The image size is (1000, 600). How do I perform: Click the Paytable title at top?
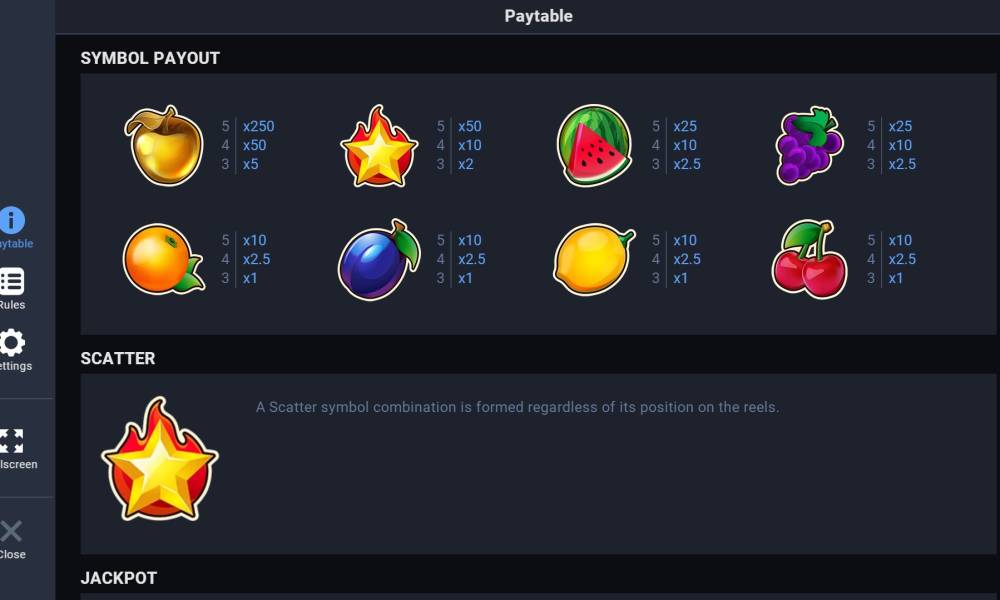tap(538, 16)
